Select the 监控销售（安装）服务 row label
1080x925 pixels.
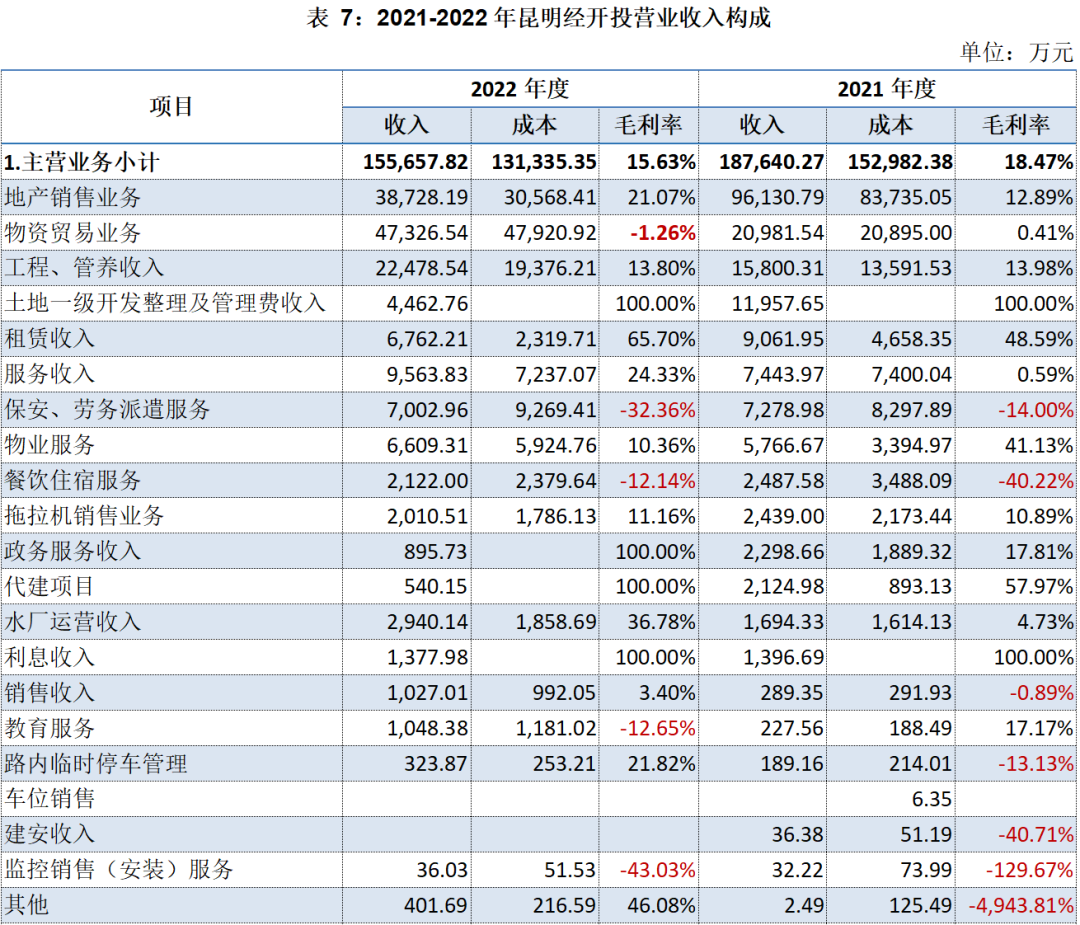pyautogui.click(x=119, y=870)
